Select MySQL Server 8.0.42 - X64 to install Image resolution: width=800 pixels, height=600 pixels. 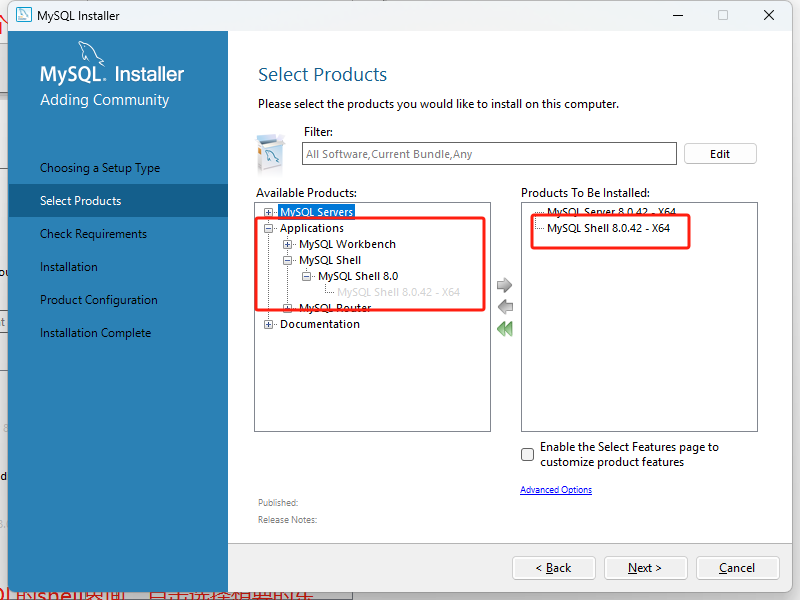pyautogui.click(x=611, y=211)
